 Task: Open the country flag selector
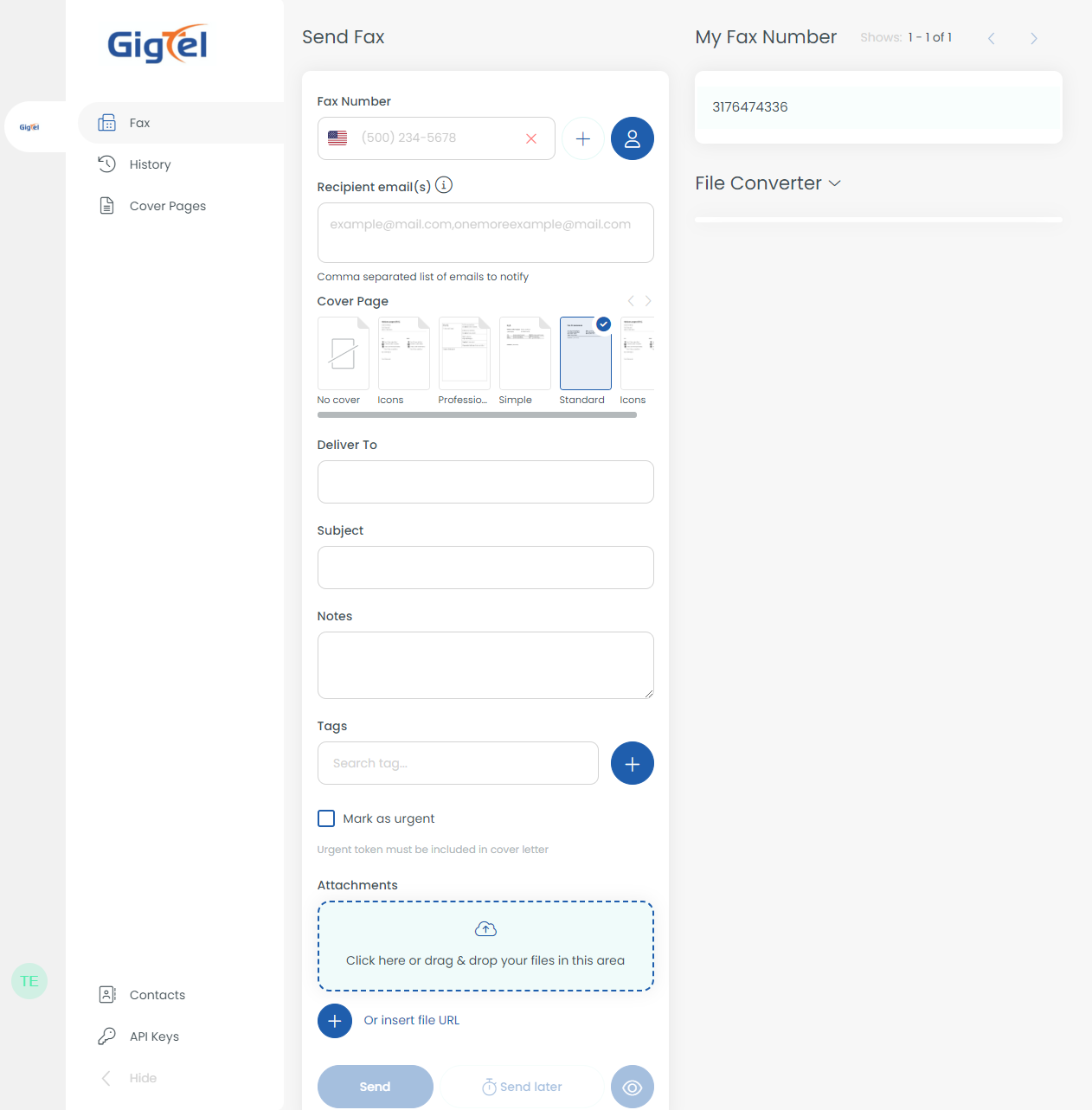[x=337, y=138]
